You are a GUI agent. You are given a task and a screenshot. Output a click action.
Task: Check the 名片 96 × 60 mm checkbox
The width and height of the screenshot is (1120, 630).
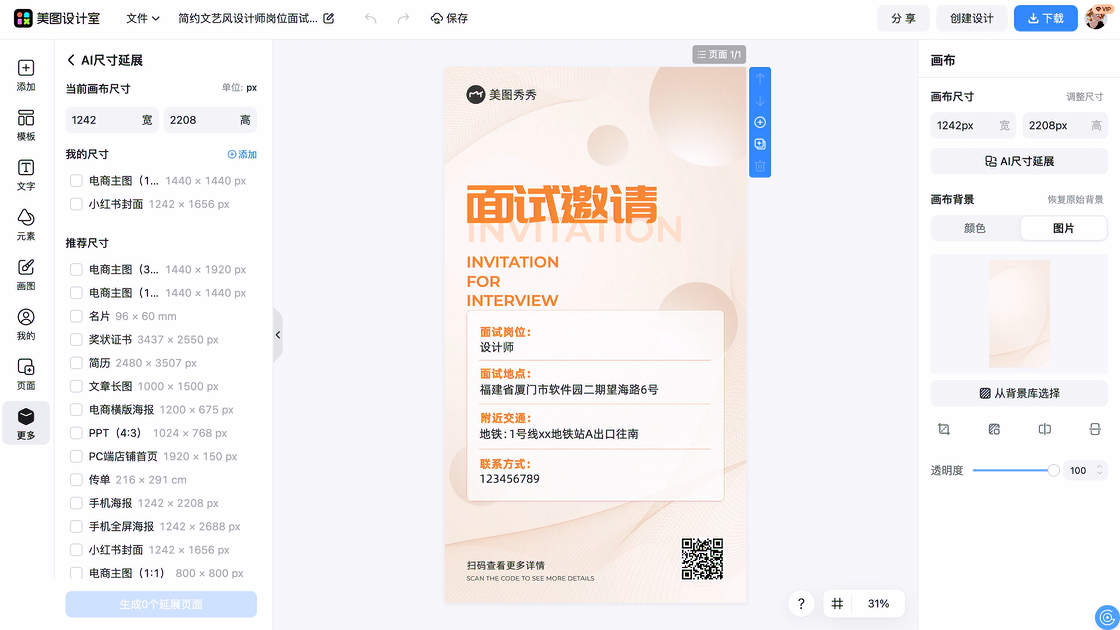pos(76,316)
